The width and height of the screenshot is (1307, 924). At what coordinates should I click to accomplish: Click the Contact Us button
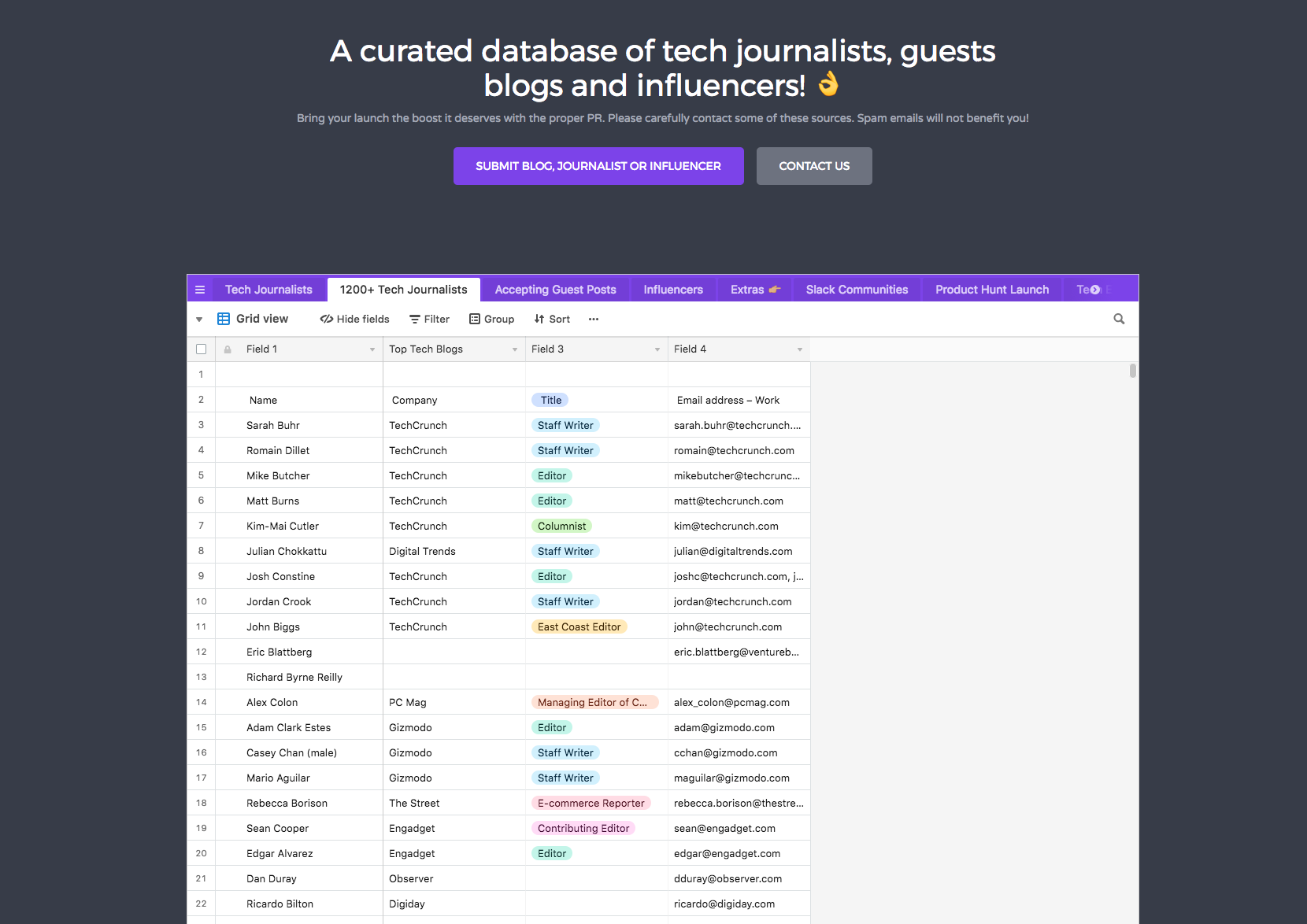(814, 166)
